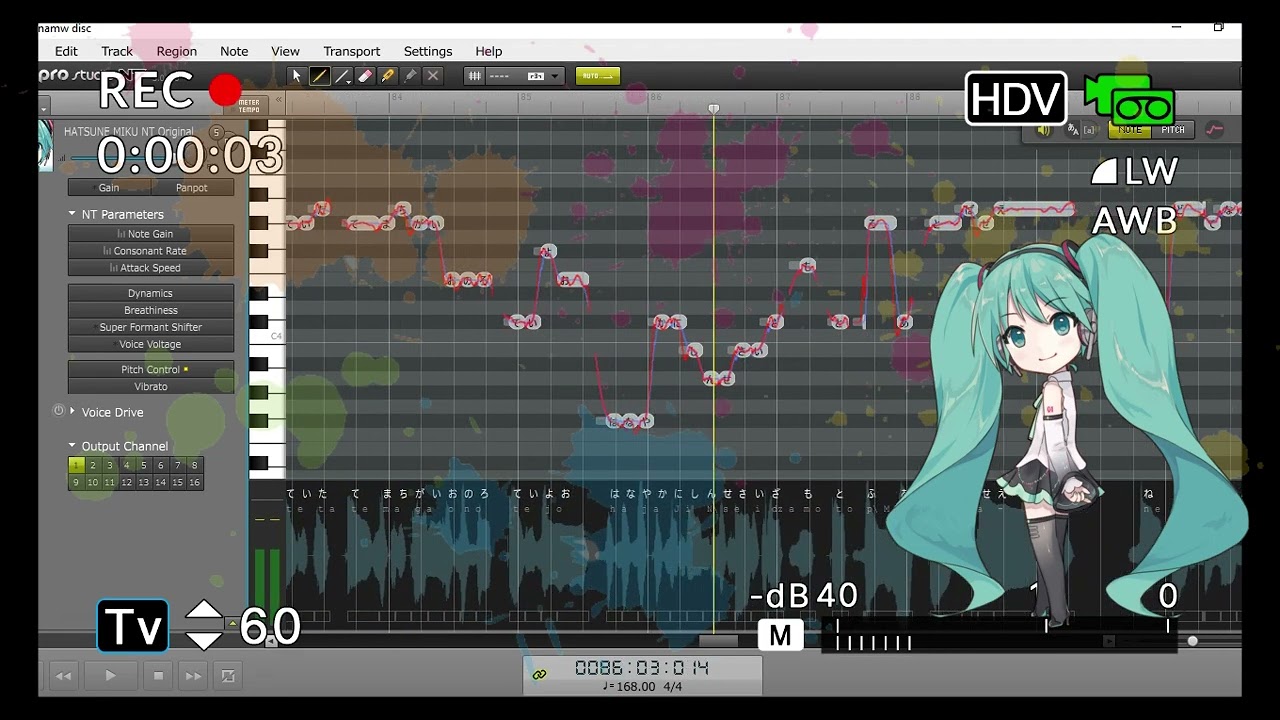The image size is (1280, 720).
Task: Collapse panel with double-chevron arrow
Action: click(x=279, y=100)
